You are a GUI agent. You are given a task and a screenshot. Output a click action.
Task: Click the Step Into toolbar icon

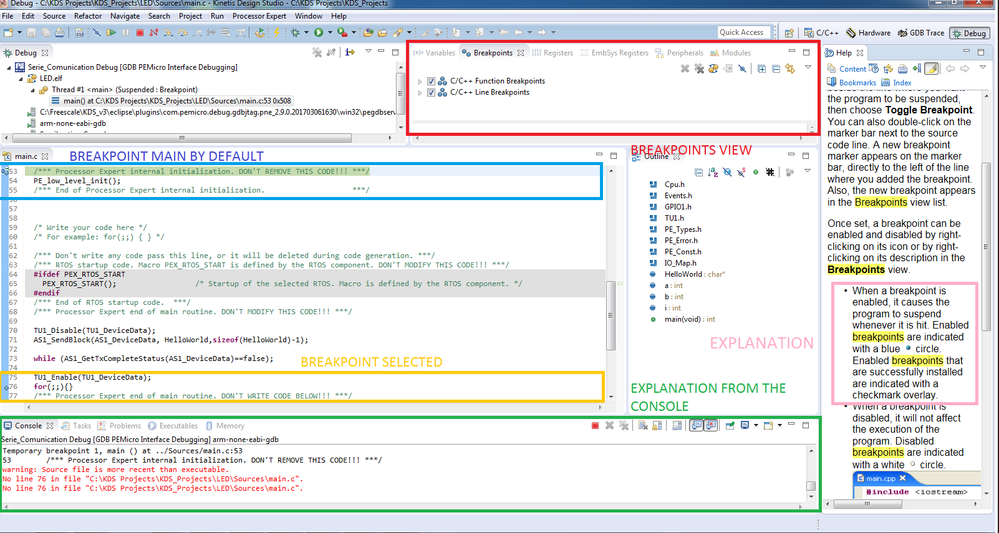pos(168,32)
